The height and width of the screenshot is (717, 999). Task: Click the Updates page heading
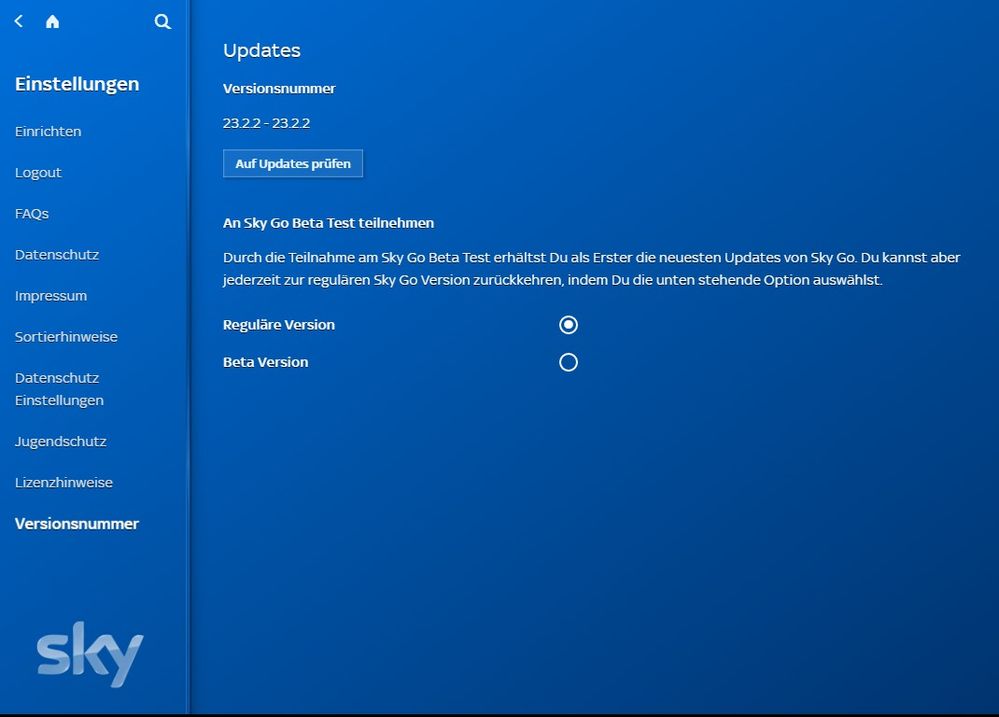[262, 51]
